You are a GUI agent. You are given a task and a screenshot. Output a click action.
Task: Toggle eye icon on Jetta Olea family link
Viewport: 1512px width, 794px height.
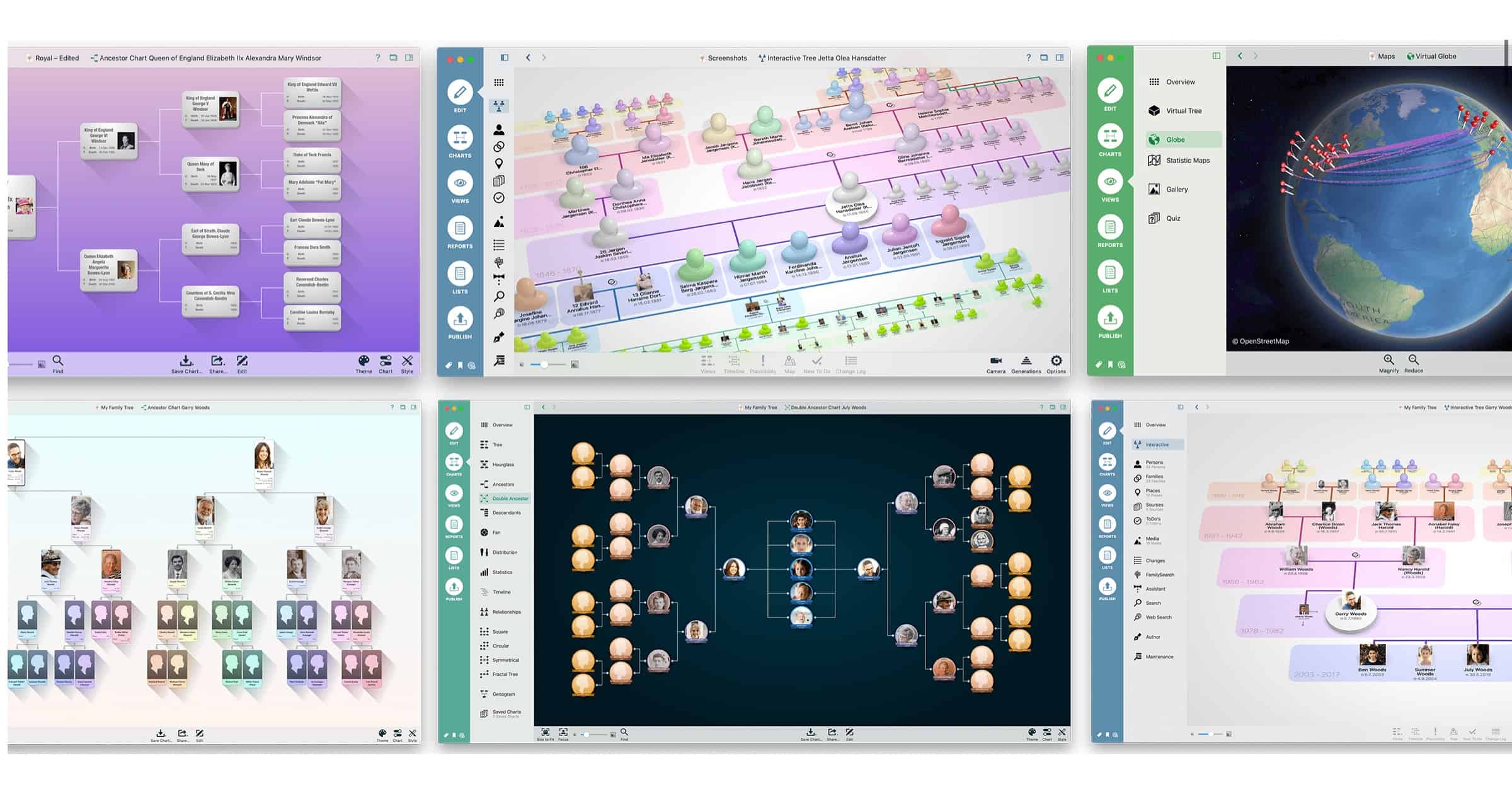pyautogui.click(x=830, y=154)
